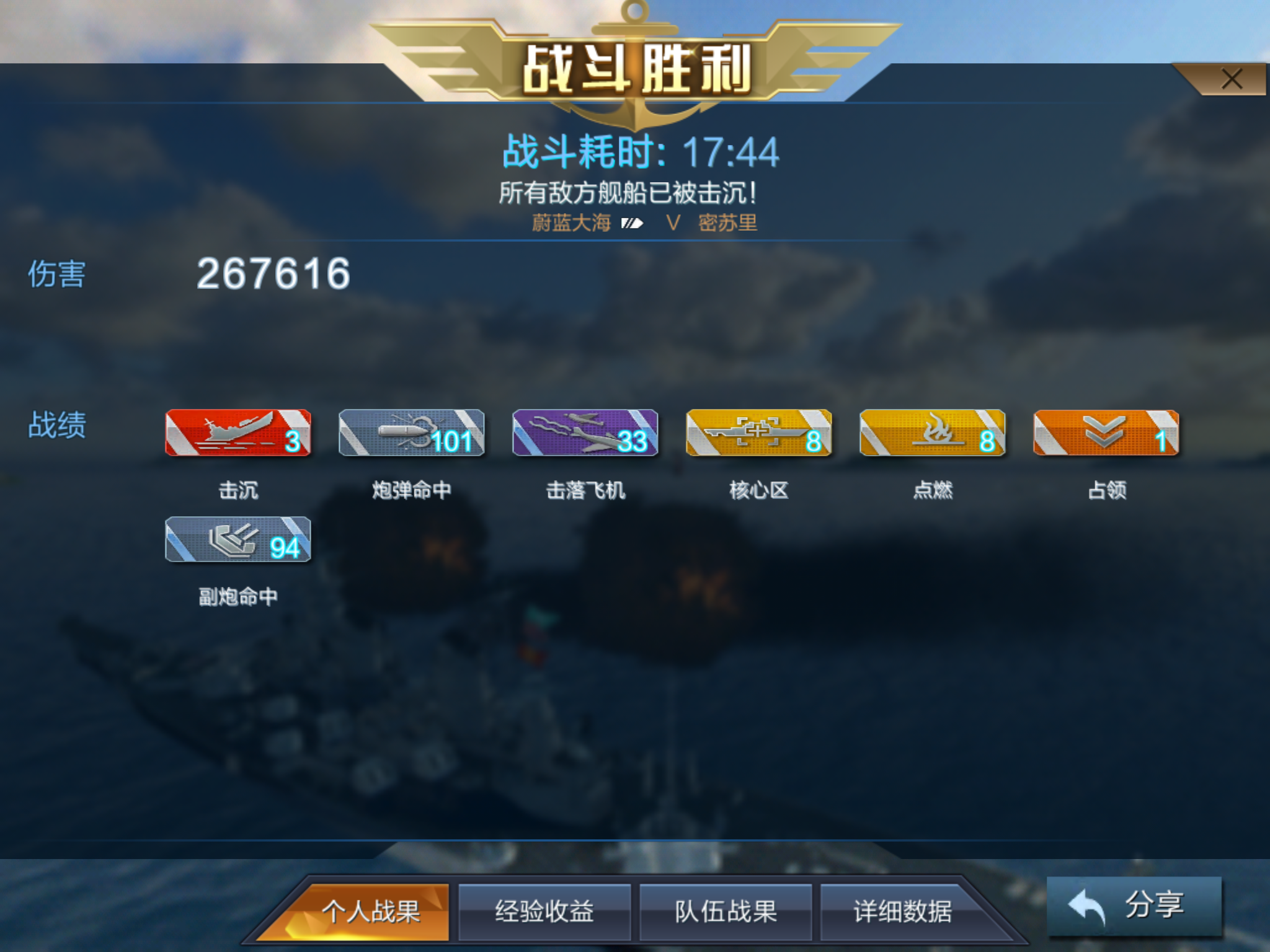Click the secondary gun hits badge
Screen dimensions: 1270x952
tap(238, 539)
